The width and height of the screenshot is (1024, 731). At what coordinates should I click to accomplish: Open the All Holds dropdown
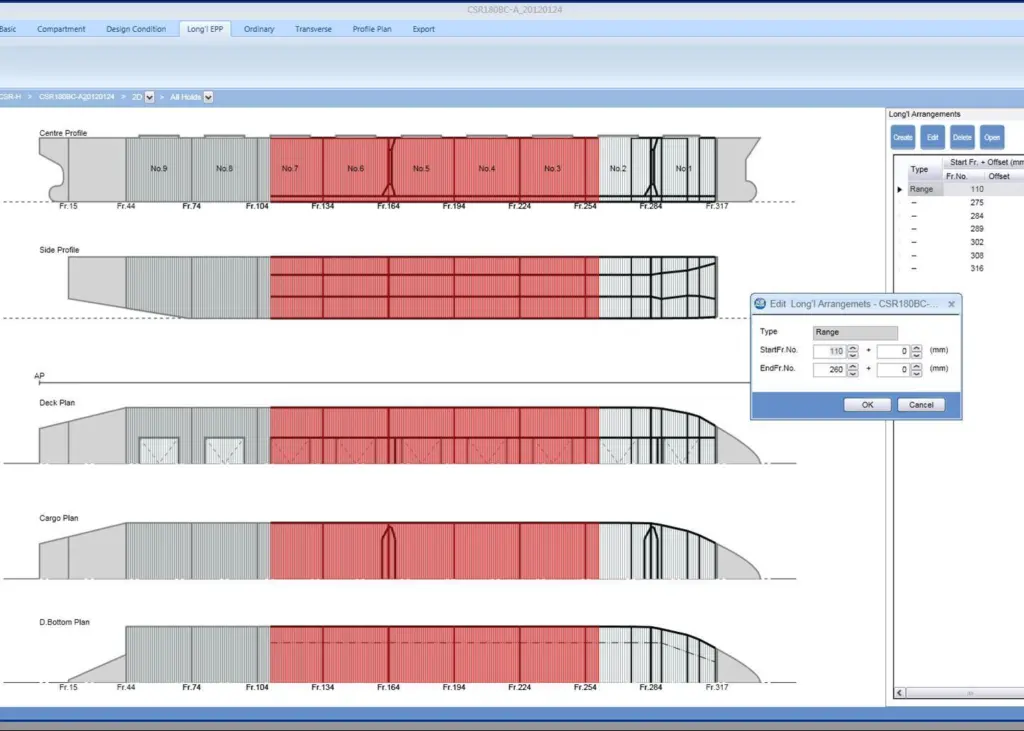[x=208, y=97]
